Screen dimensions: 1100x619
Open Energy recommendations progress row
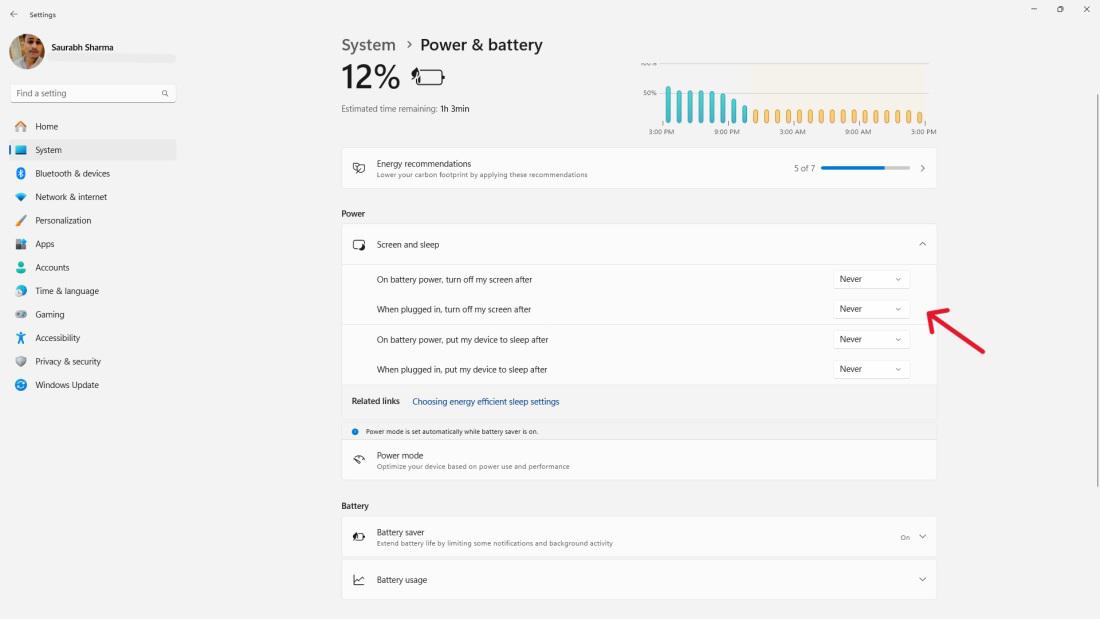639,168
